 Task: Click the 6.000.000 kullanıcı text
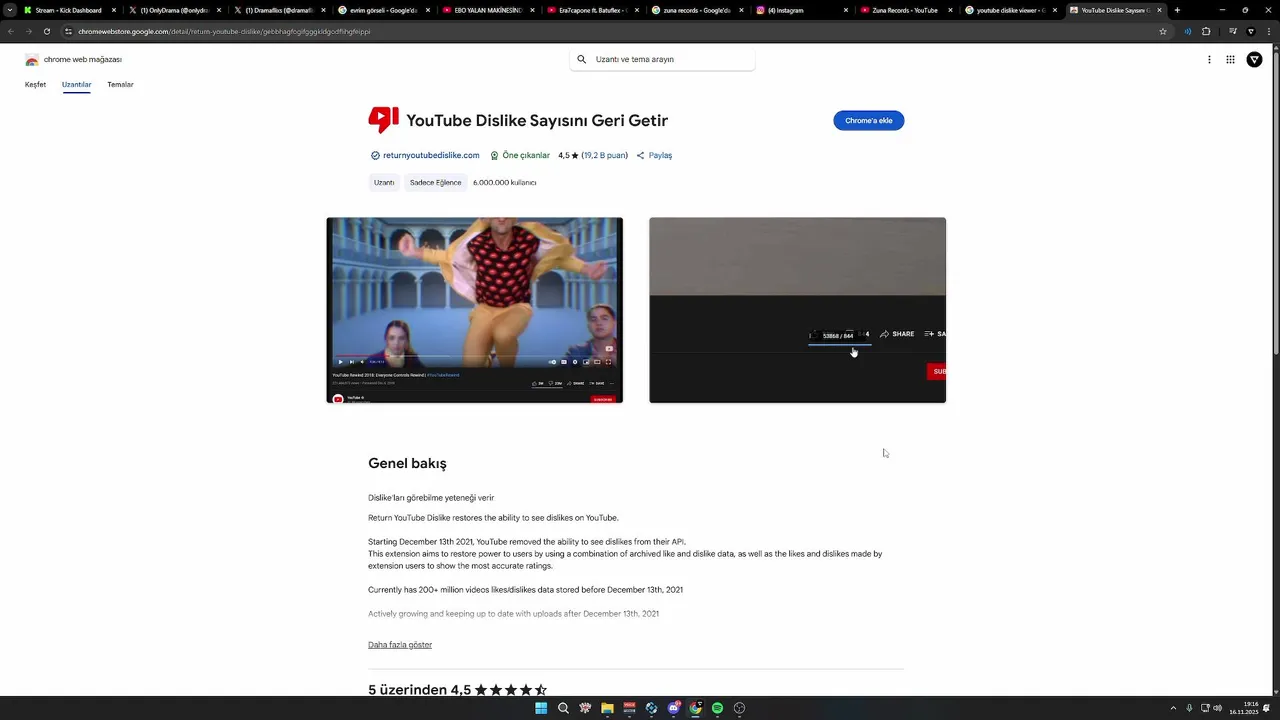[x=504, y=183]
